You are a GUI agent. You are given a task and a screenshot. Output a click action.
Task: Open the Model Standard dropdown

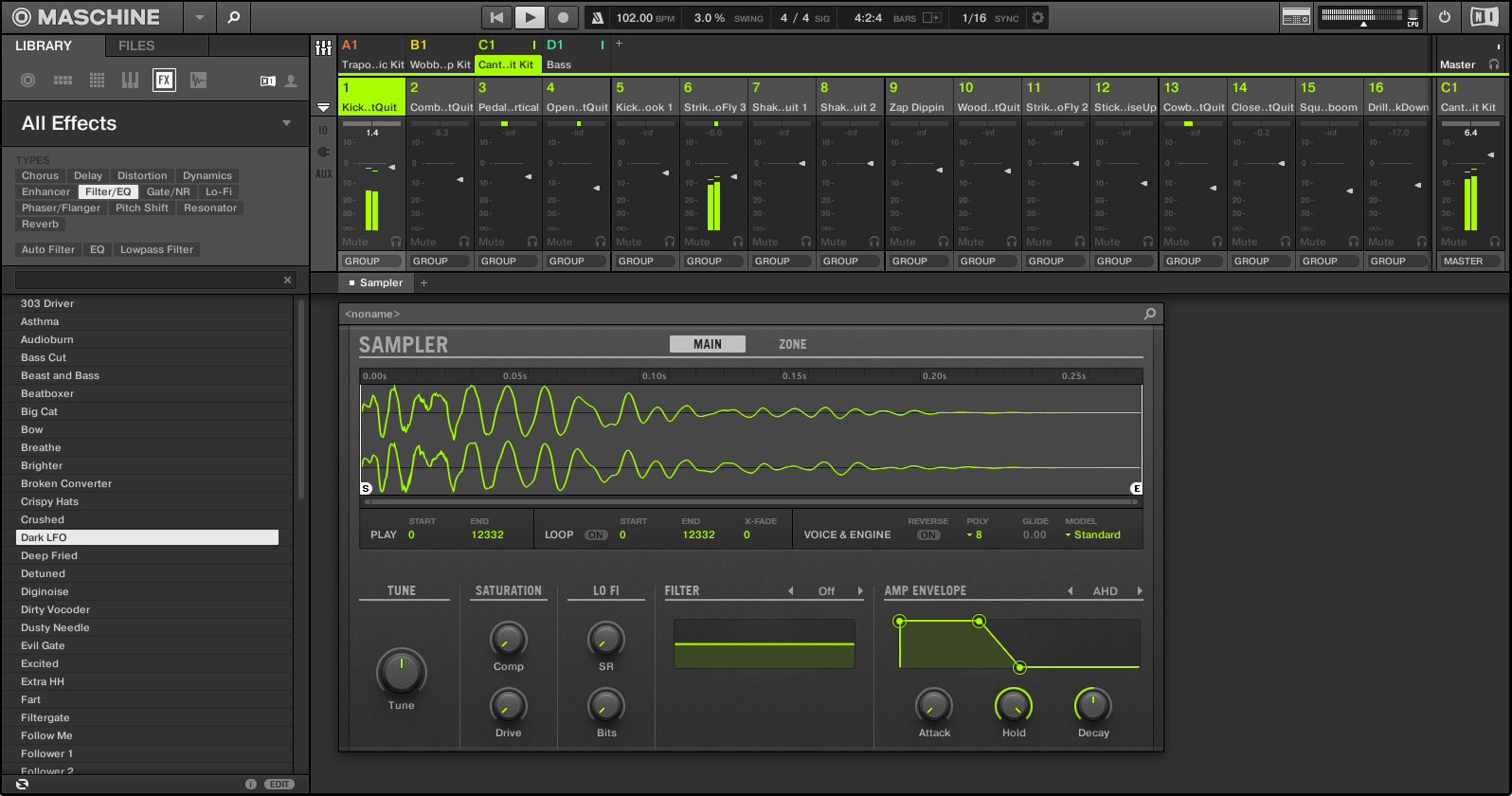pos(1092,535)
